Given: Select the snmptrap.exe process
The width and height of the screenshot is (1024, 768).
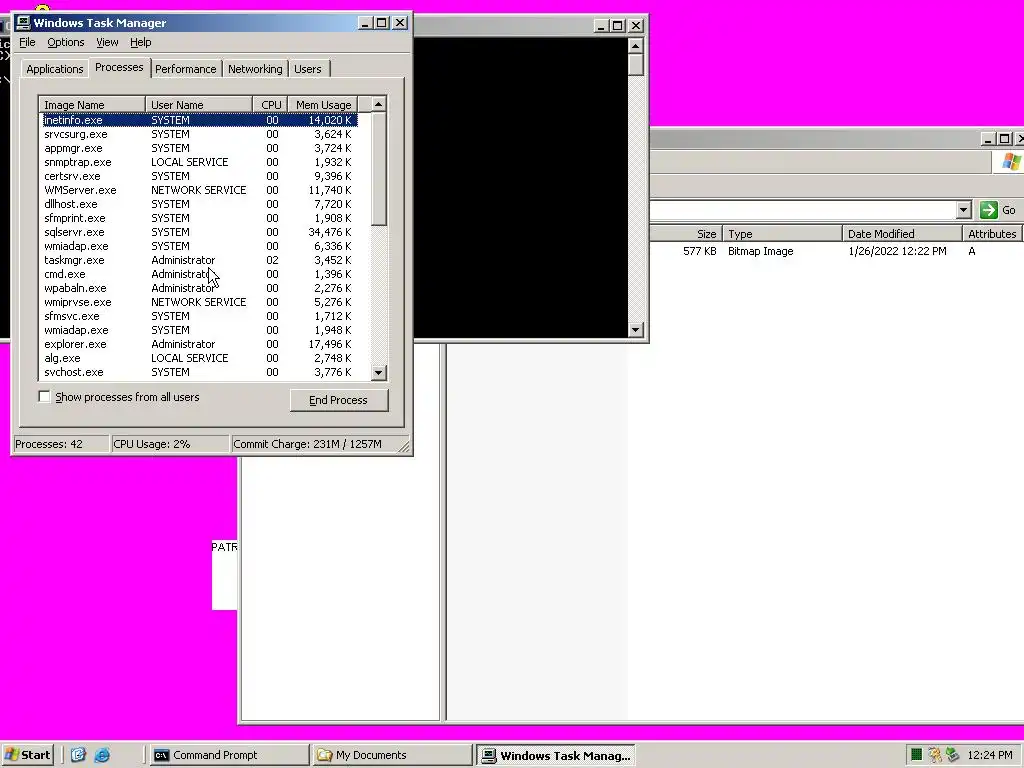Looking at the screenshot, I should coord(78,162).
